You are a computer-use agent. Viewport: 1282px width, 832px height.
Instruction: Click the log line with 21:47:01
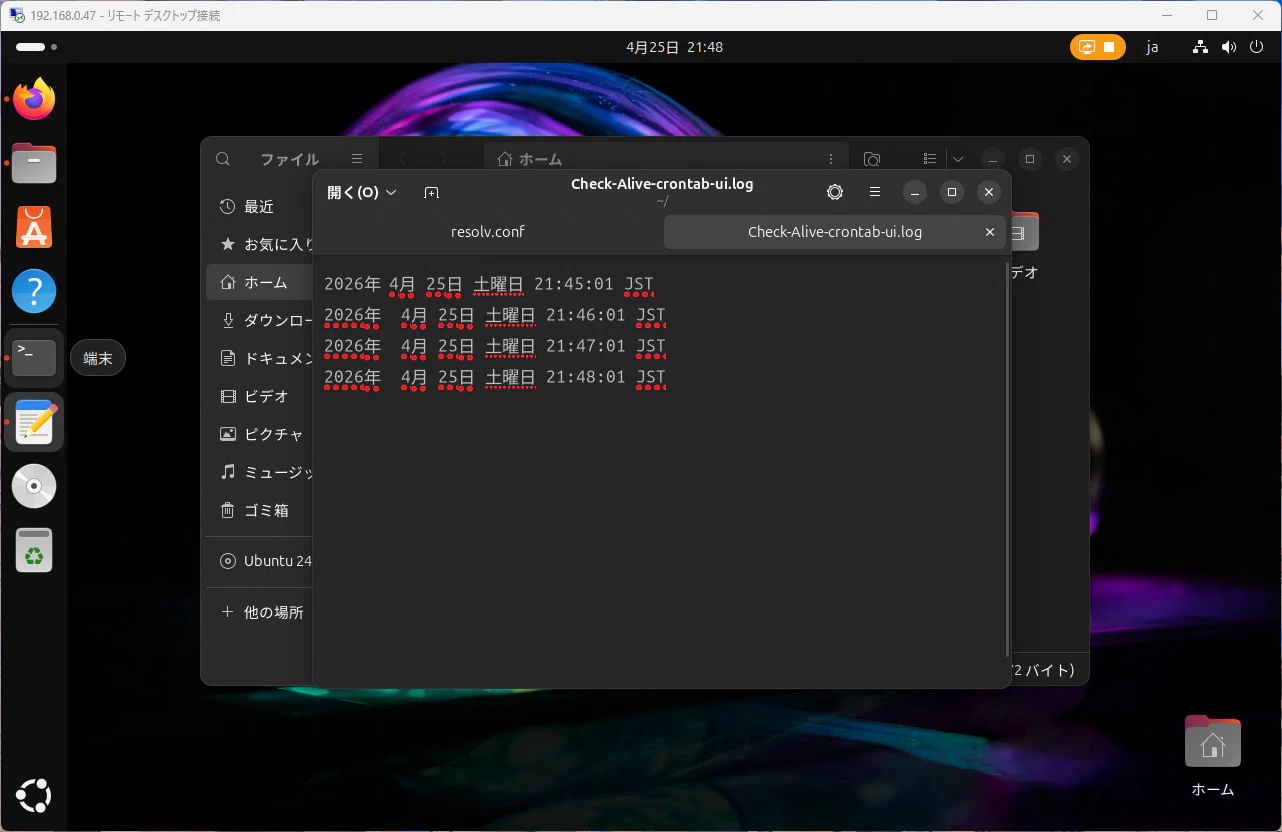coord(495,346)
